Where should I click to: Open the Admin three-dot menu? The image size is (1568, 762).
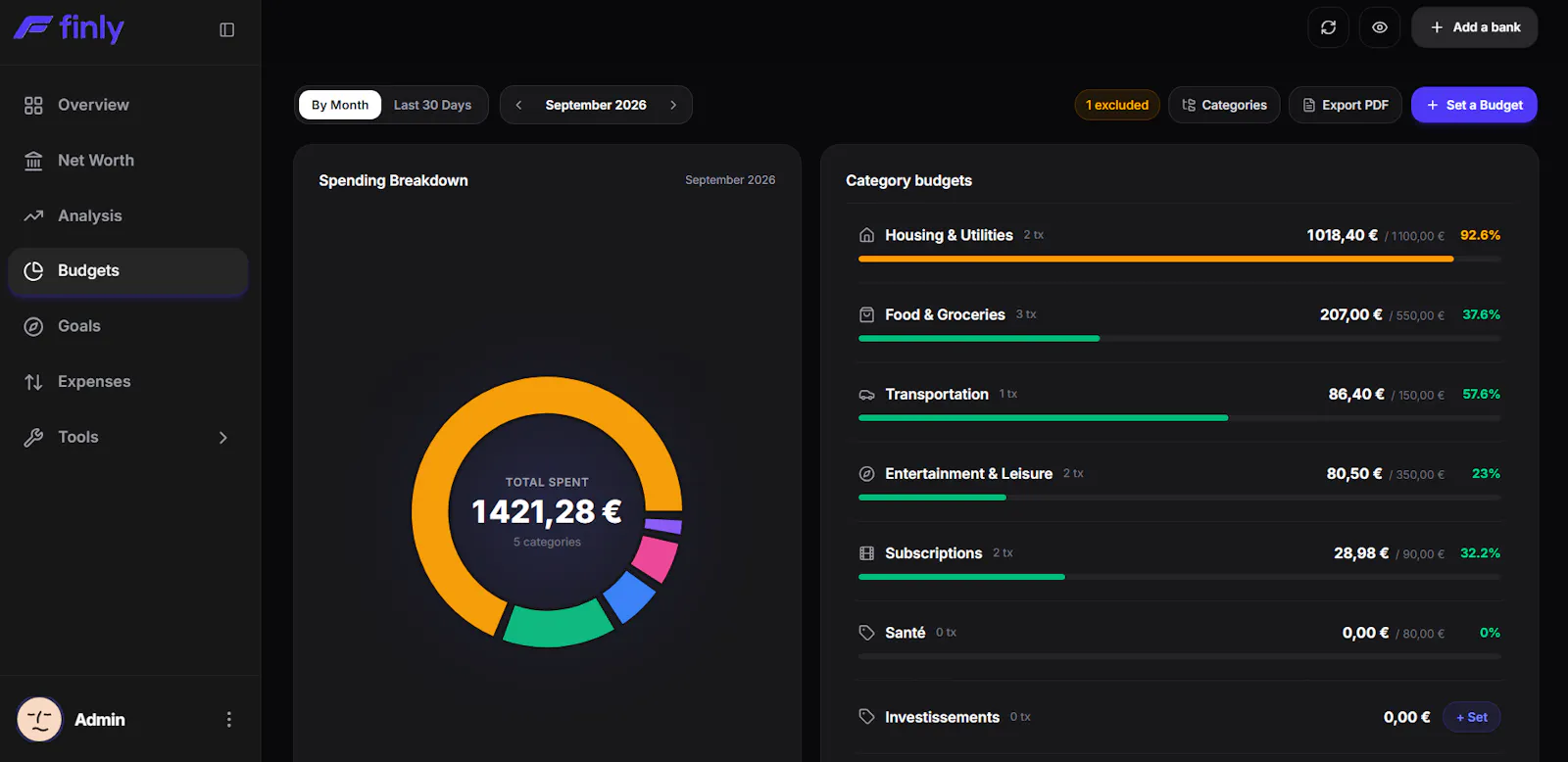pos(229,720)
